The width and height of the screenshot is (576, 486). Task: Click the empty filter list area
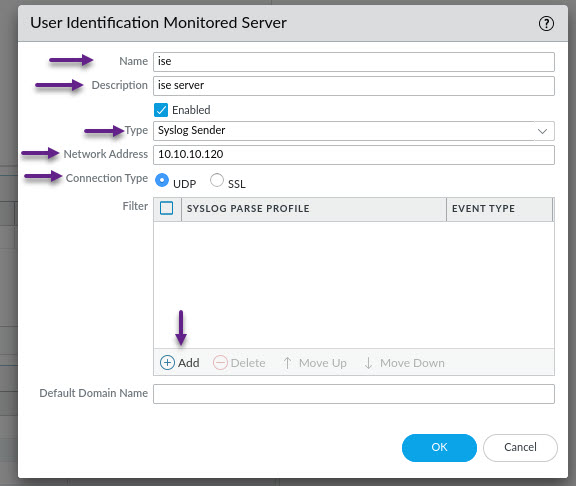click(354, 285)
